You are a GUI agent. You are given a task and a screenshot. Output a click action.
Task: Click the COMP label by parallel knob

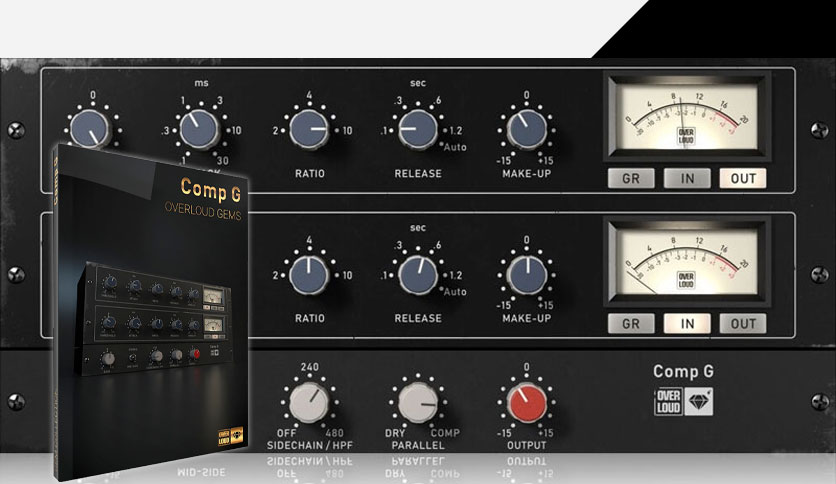[x=445, y=433]
